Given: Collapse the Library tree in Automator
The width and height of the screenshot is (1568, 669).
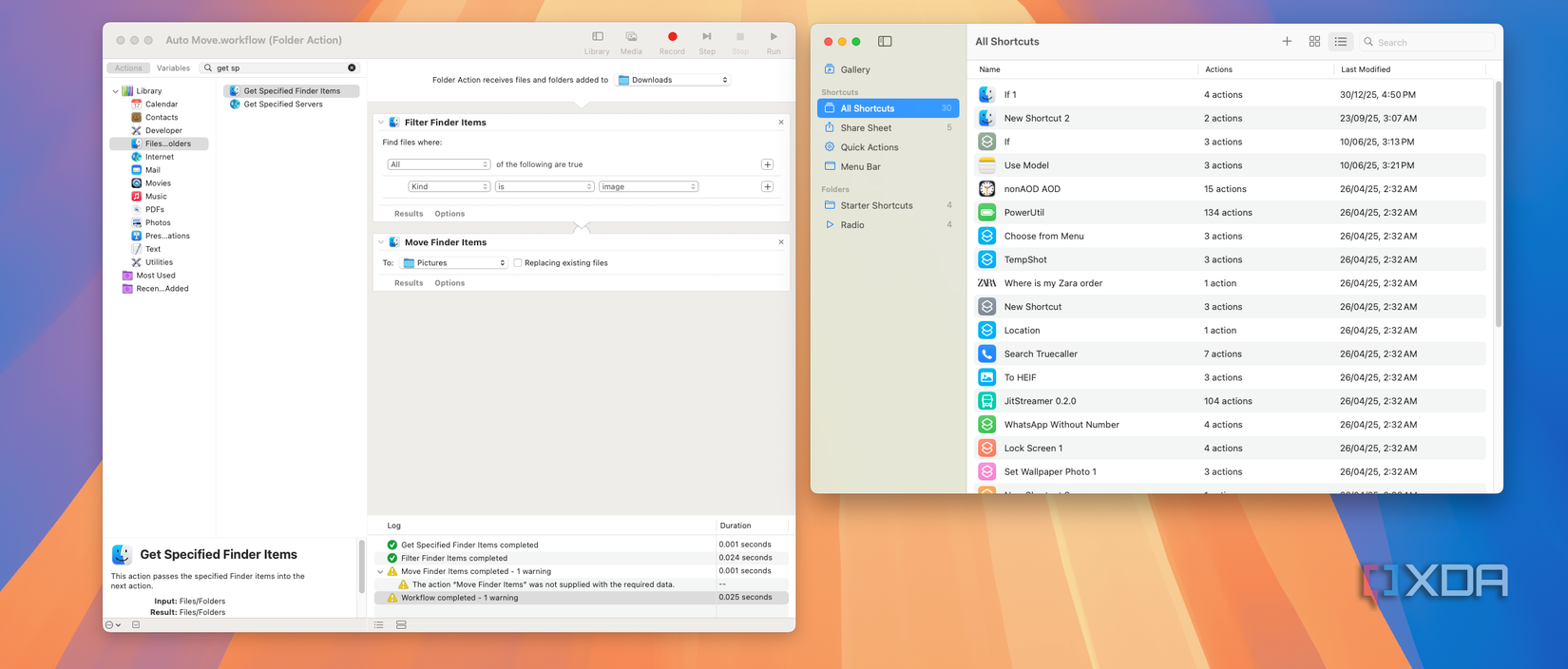Looking at the screenshot, I should (x=116, y=91).
